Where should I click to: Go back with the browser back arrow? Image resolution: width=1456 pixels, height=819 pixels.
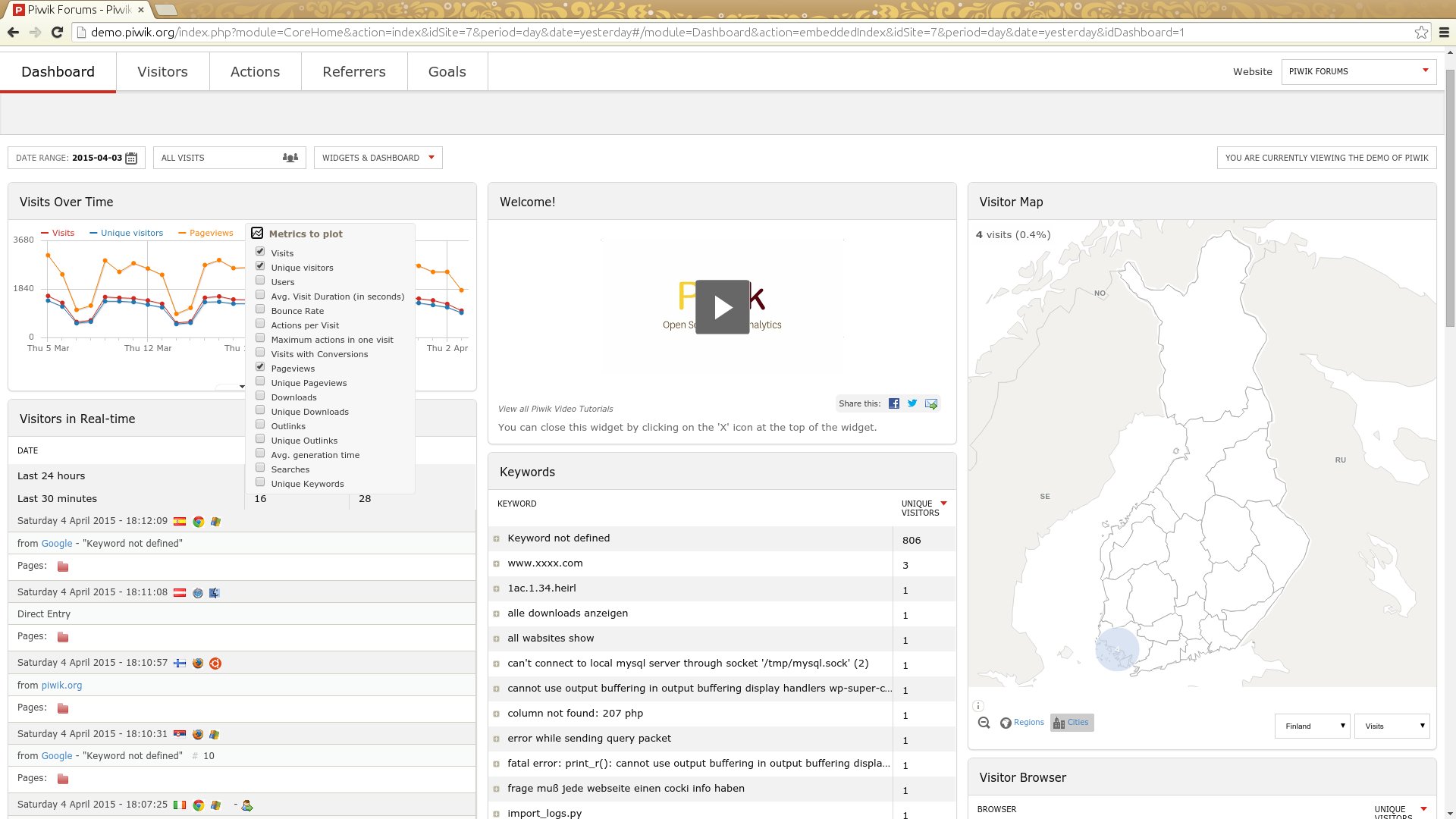pyautogui.click(x=13, y=32)
